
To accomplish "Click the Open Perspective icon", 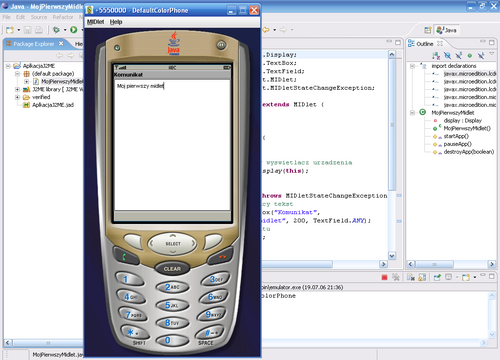I will (428, 30).
